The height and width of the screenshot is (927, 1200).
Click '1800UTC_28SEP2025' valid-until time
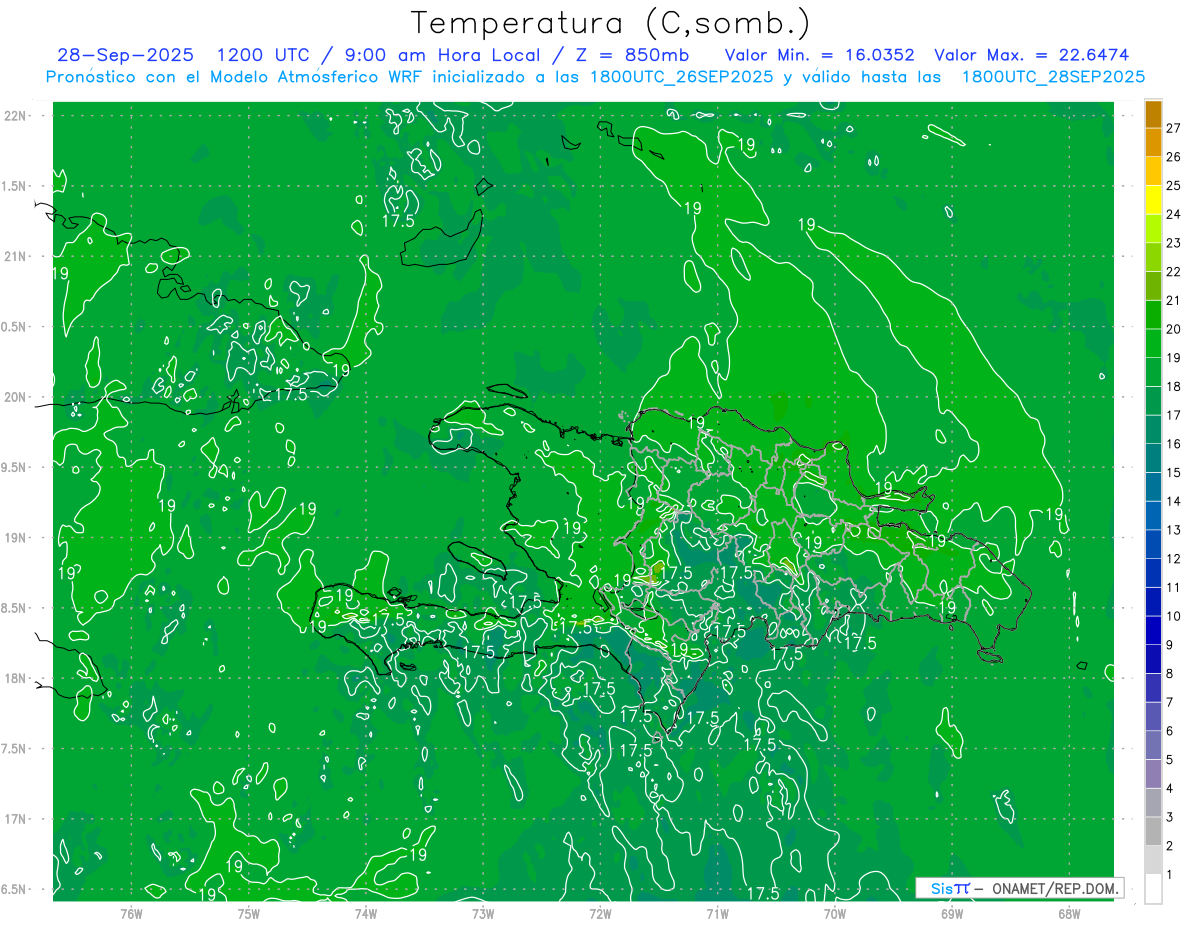pos(1053,77)
